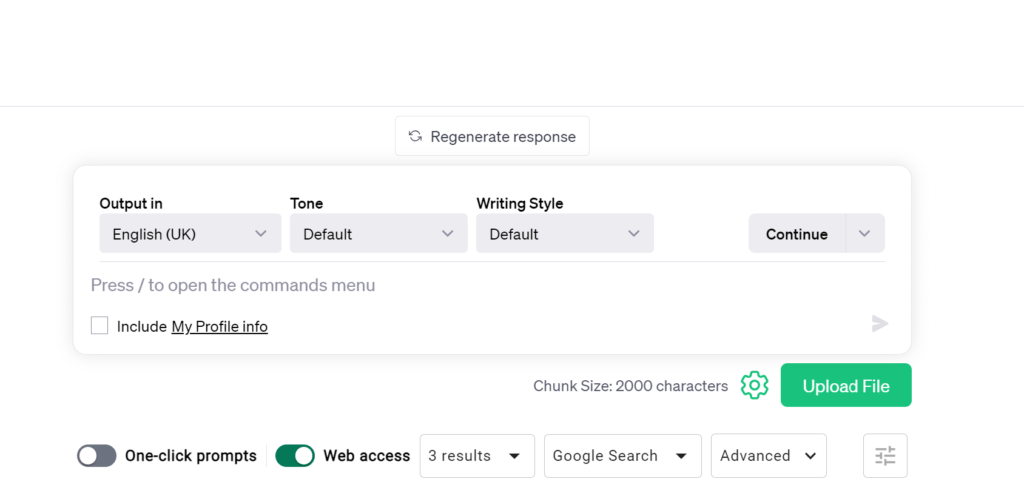Click the Chunk Size: 2000 characters text

(x=630, y=386)
